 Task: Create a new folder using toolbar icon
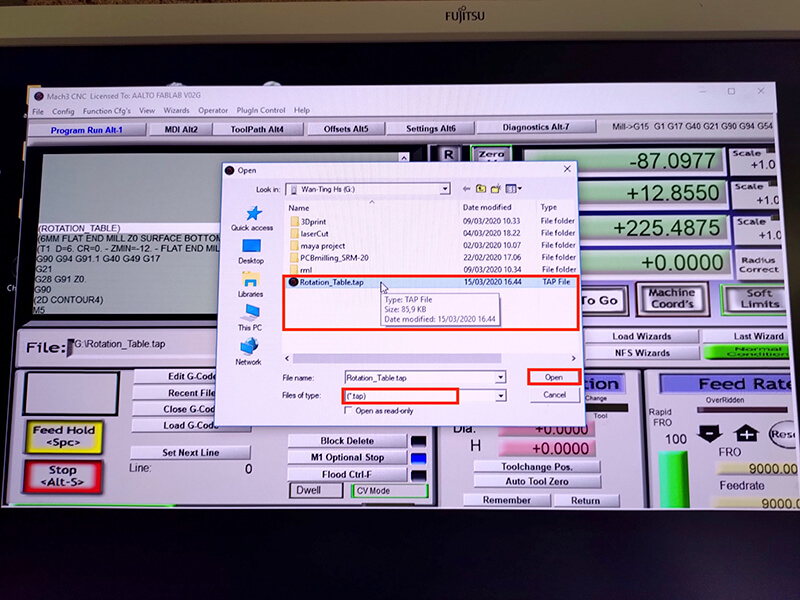[x=496, y=188]
